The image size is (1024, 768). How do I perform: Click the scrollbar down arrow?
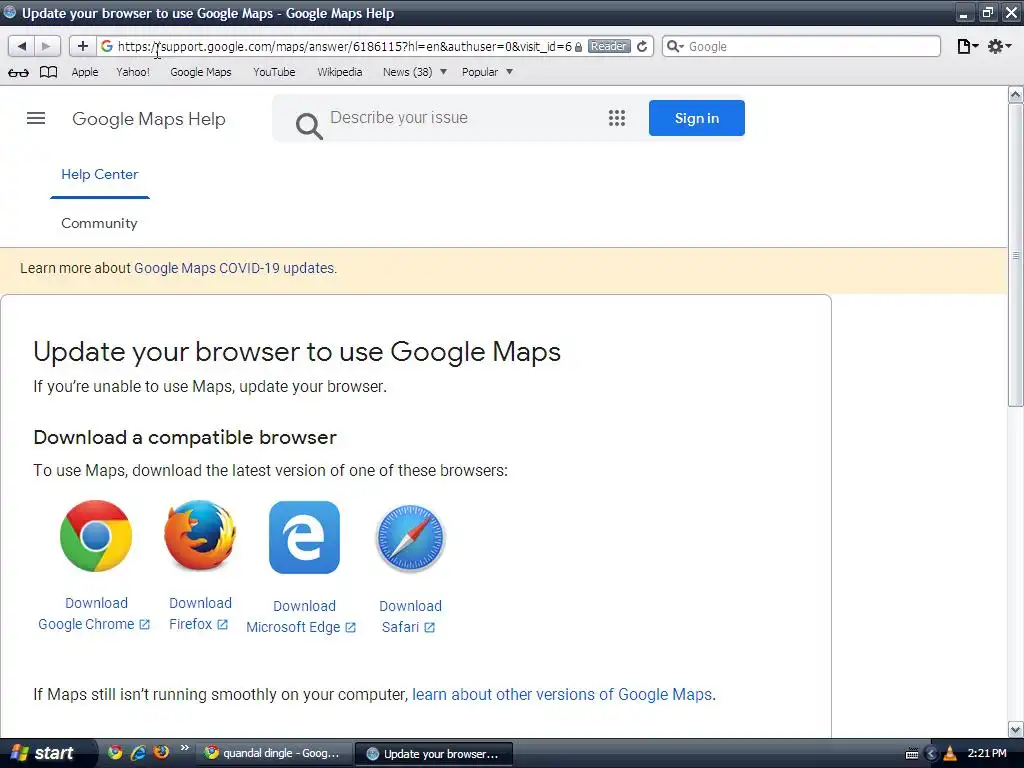pos(1016,729)
